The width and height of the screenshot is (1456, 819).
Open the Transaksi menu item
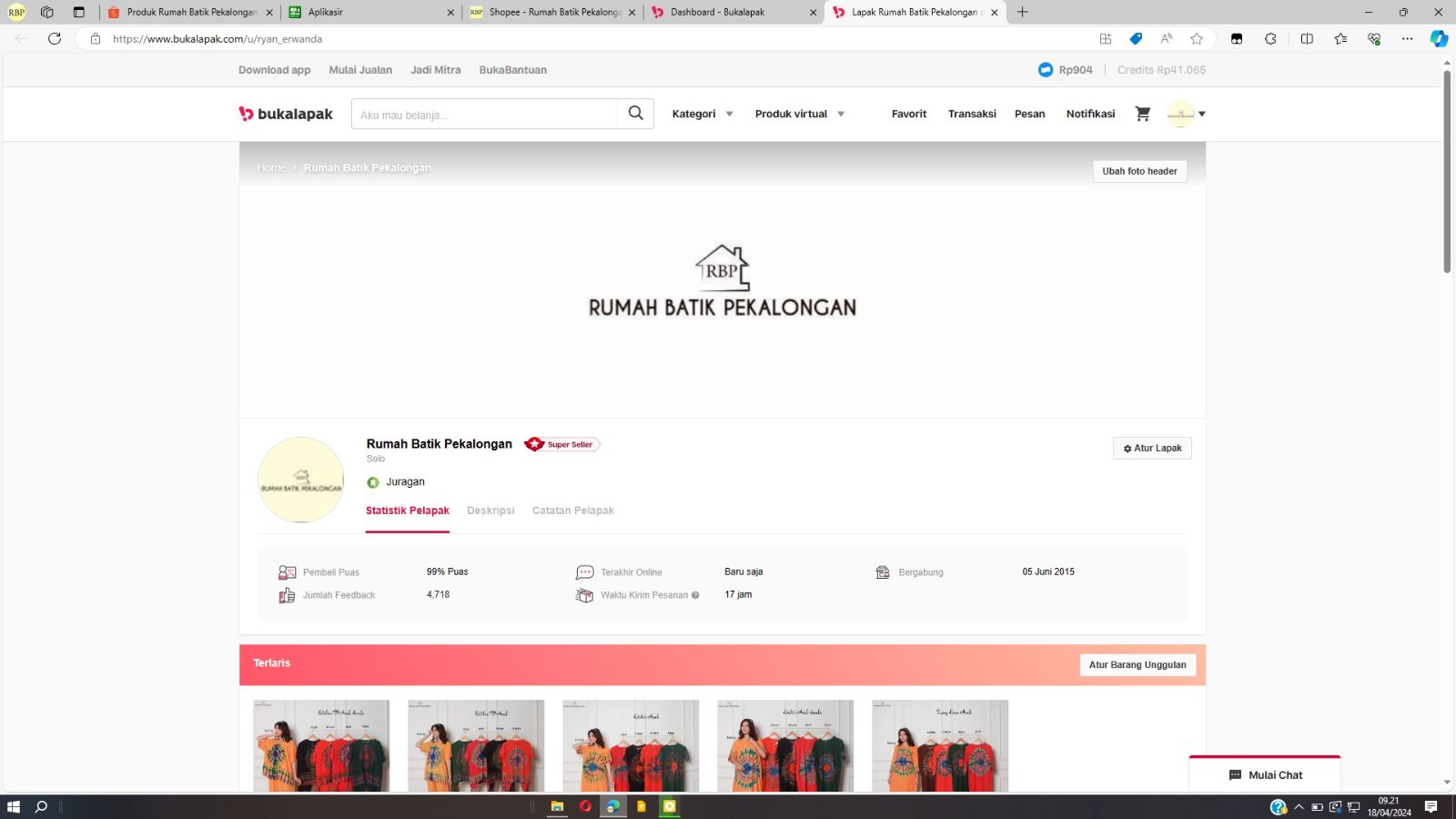tap(972, 114)
